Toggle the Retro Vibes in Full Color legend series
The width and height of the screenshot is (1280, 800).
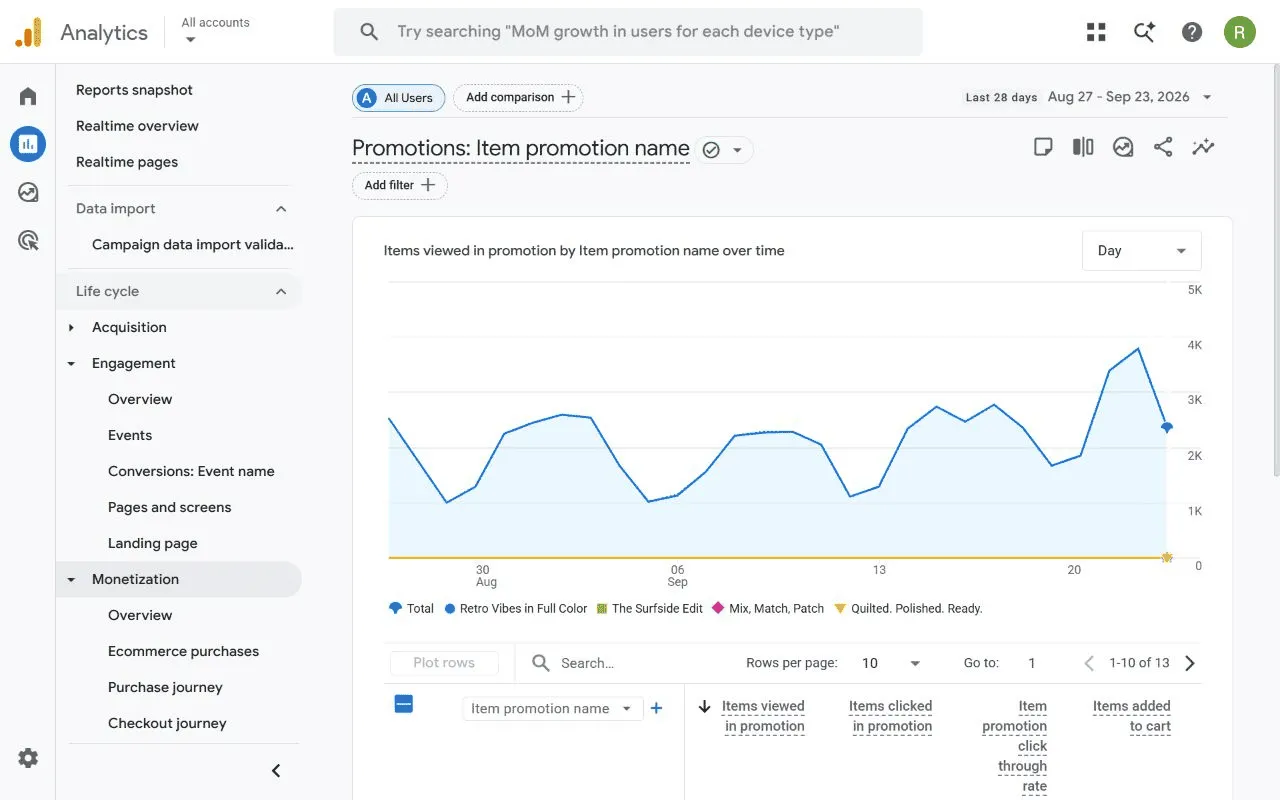516,608
